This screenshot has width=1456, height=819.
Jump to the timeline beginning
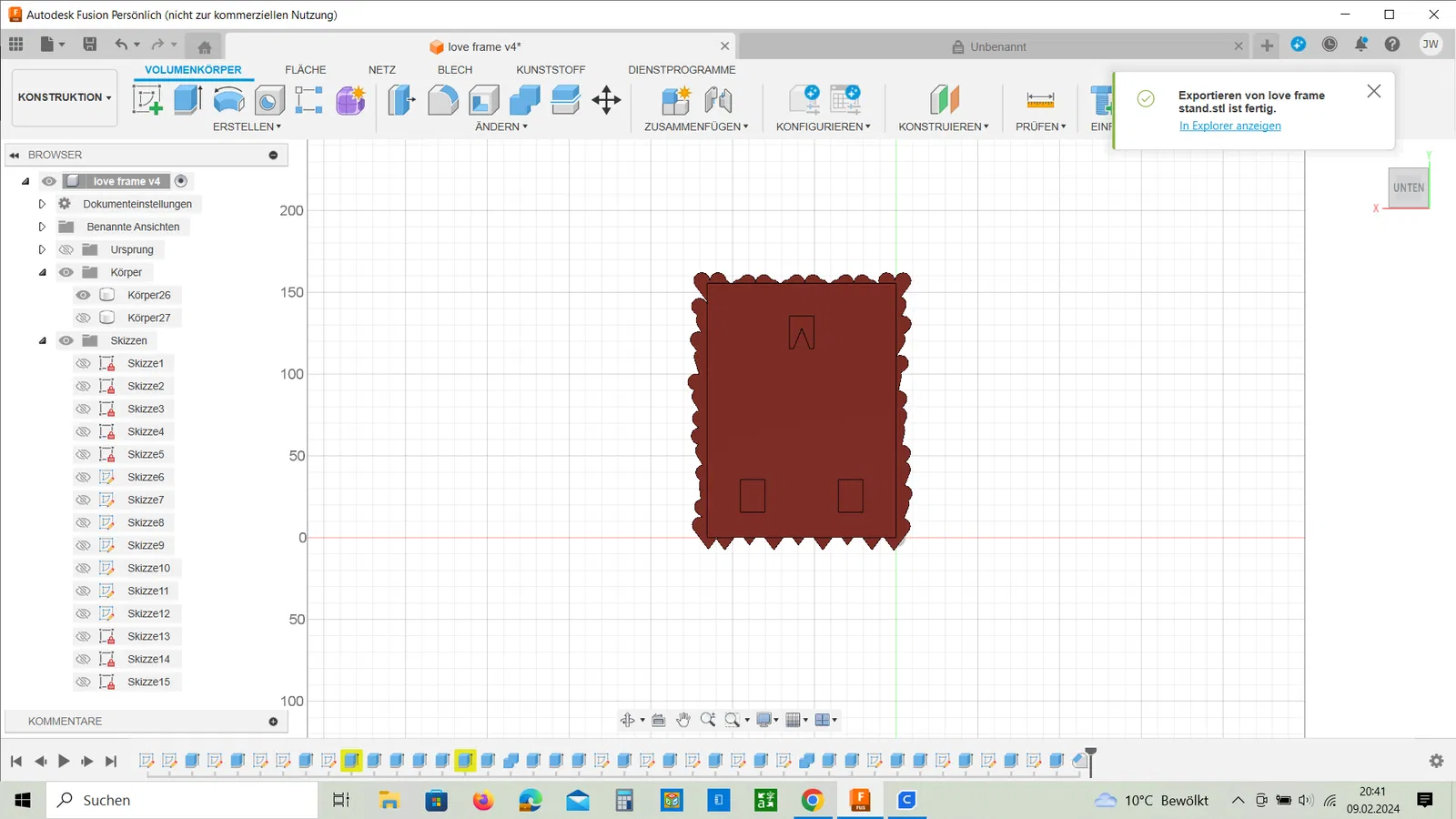point(16,761)
